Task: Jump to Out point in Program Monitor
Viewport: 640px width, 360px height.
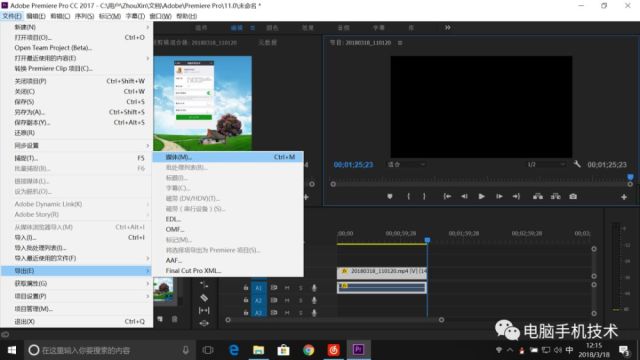Action: (x=516, y=196)
